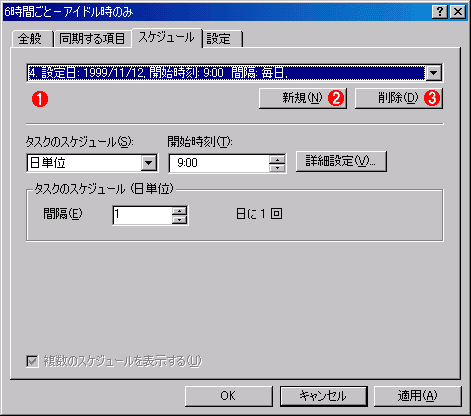
Task: Click the help question mark in title bar
Action: point(440,12)
